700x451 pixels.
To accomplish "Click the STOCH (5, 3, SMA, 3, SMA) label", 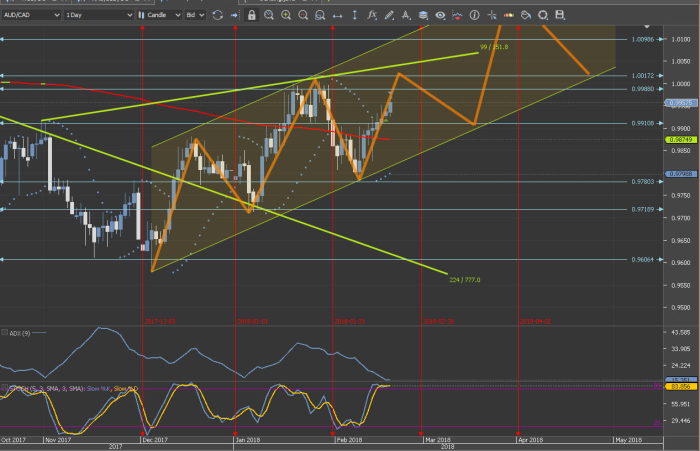I will pyautogui.click(x=47, y=388).
